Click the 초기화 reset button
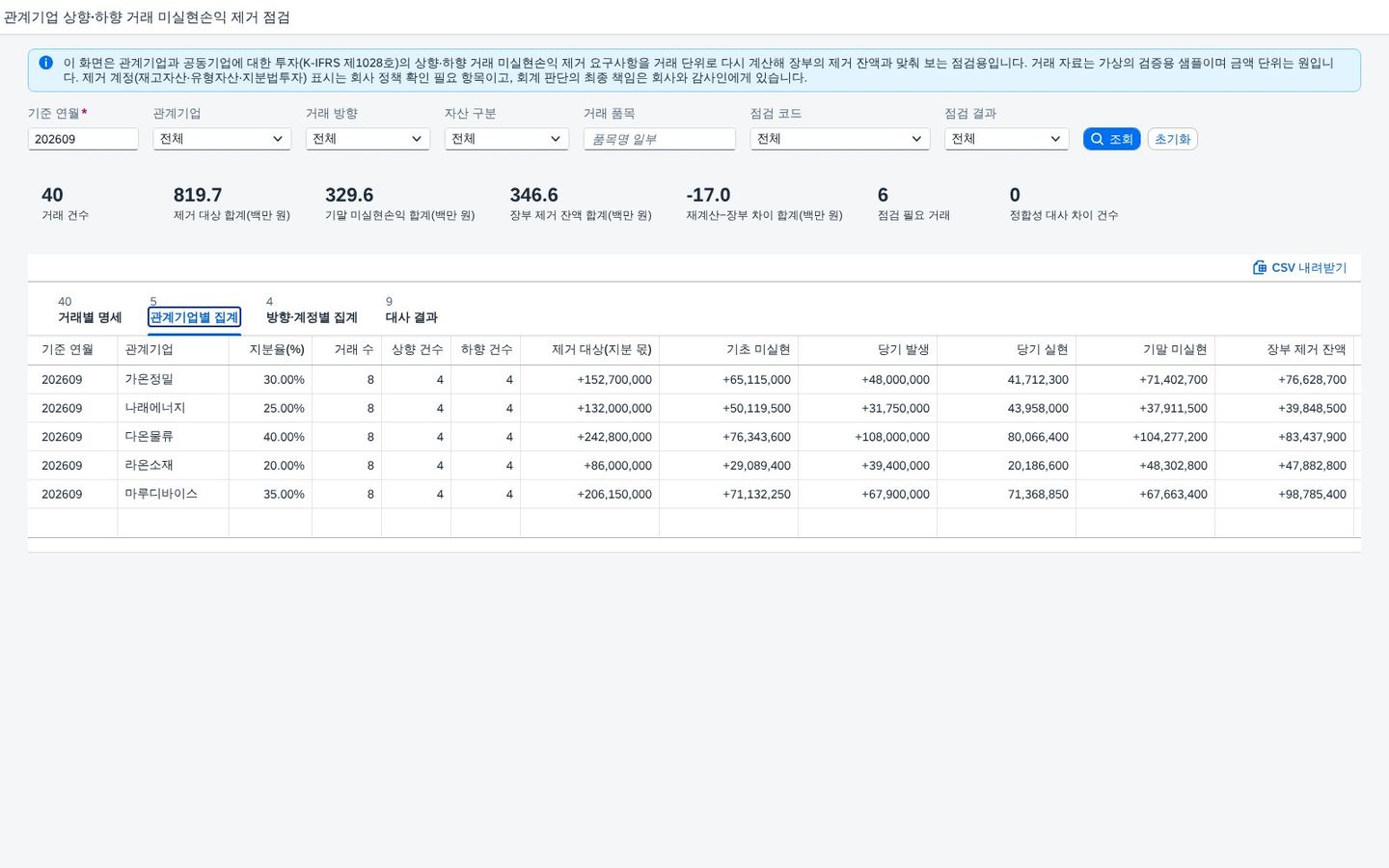The image size is (1389, 868). click(x=1172, y=139)
